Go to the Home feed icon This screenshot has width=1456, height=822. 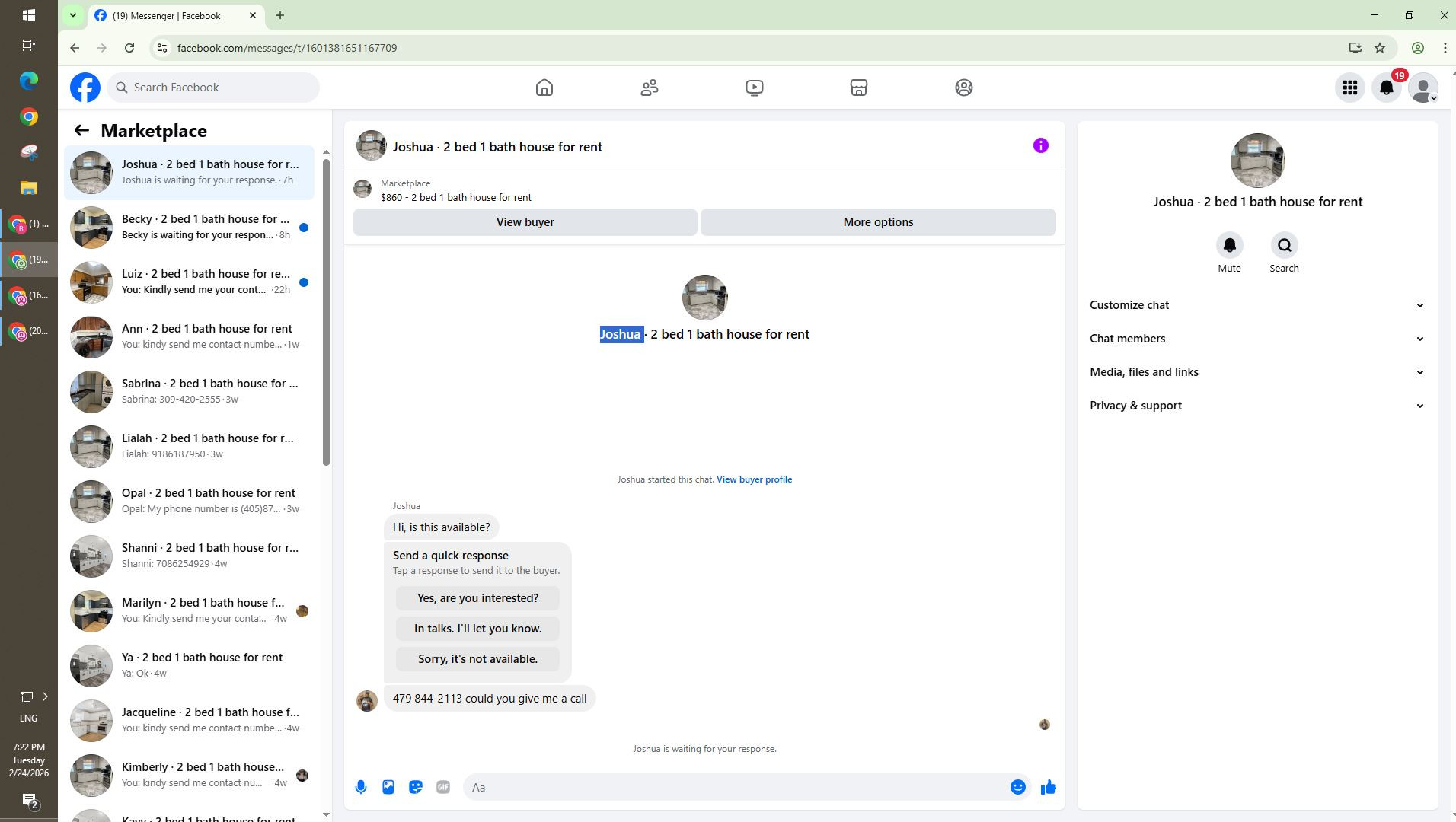coord(544,88)
